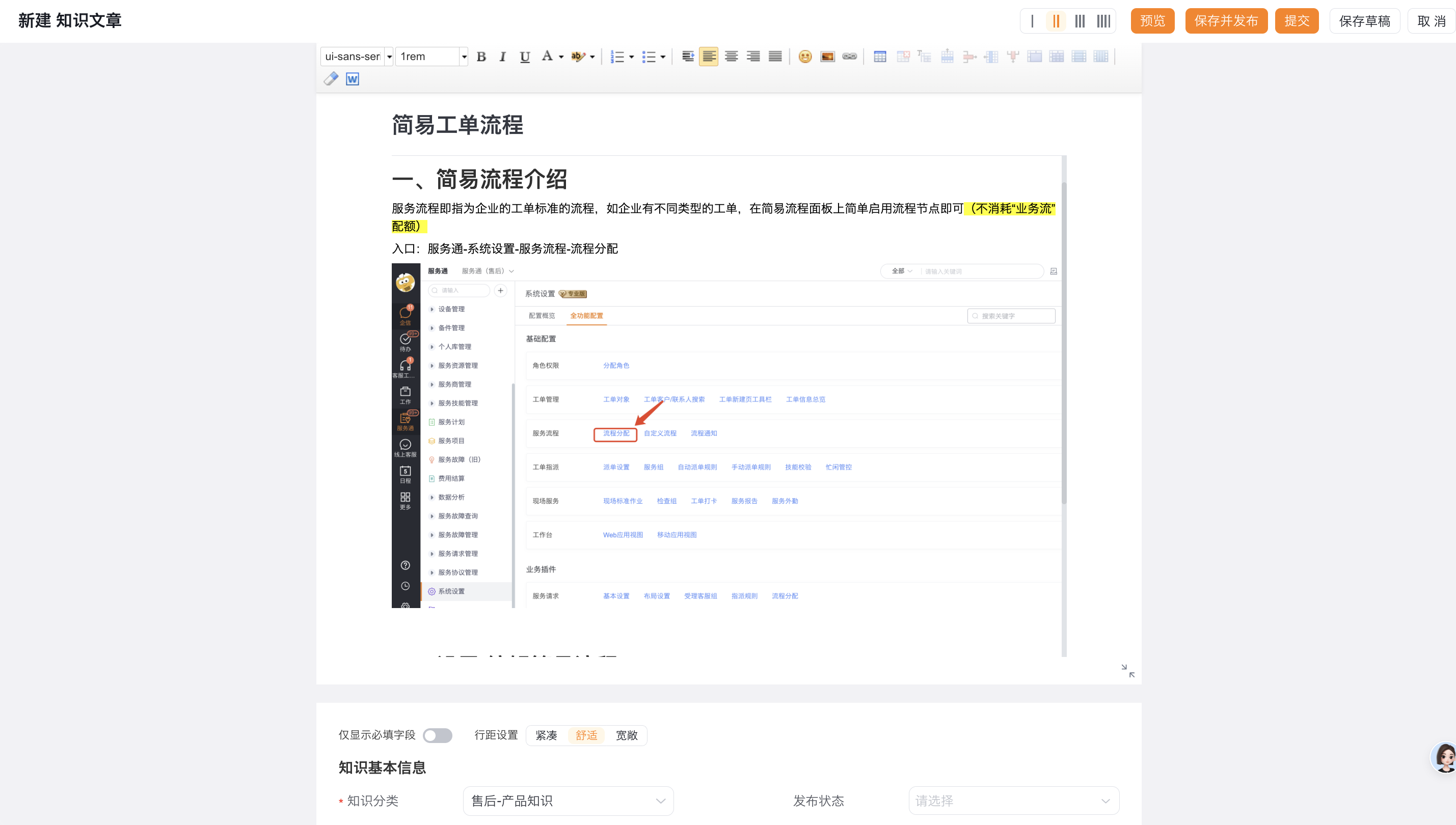Click the 保存草稿 button
This screenshot has height=825, width=1456.
click(x=1364, y=21)
